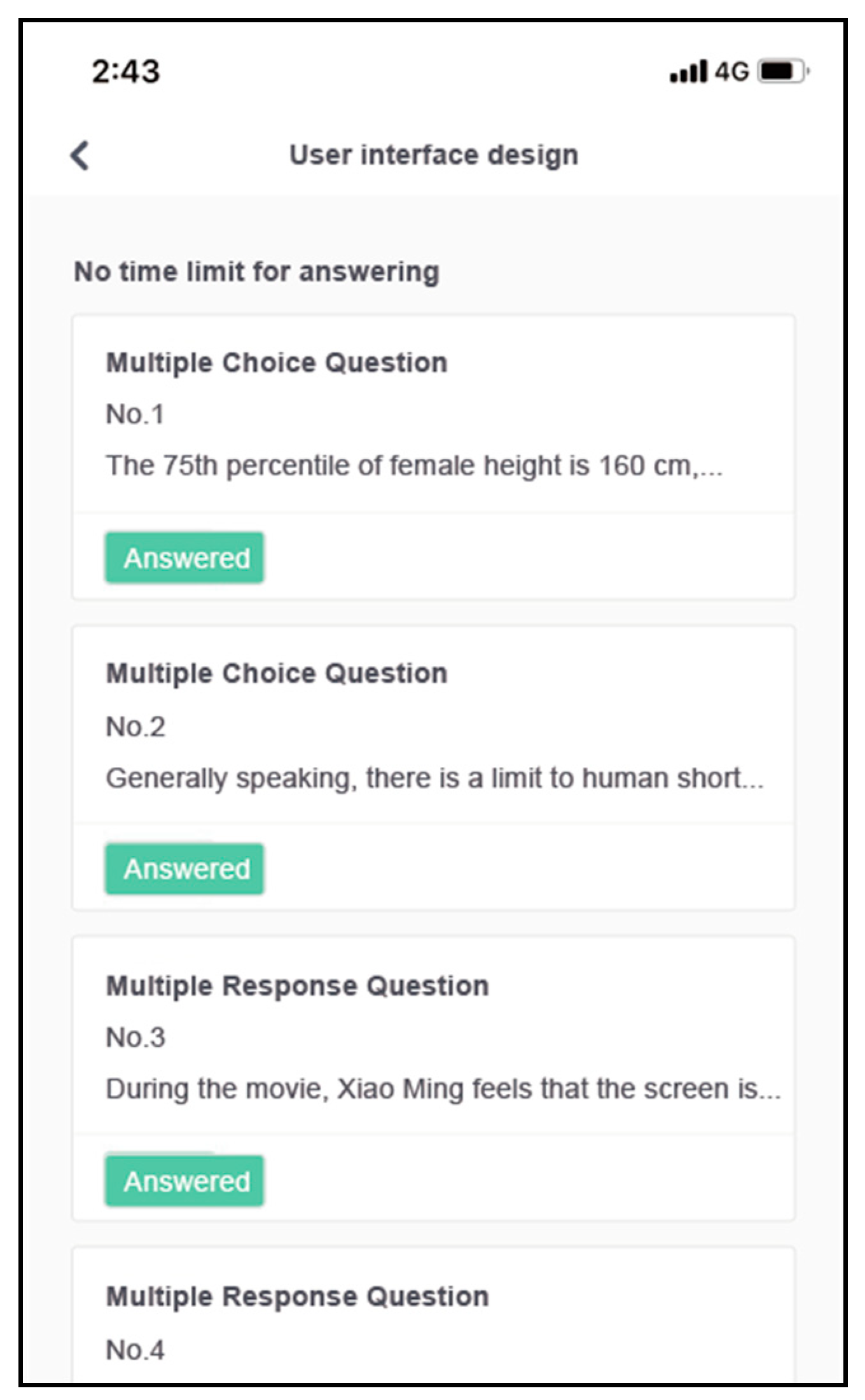The height and width of the screenshot is (1400, 865).
Task: Open question No.2 about human short-term limit
Action: pyautogui.click(x=434, y=778)
